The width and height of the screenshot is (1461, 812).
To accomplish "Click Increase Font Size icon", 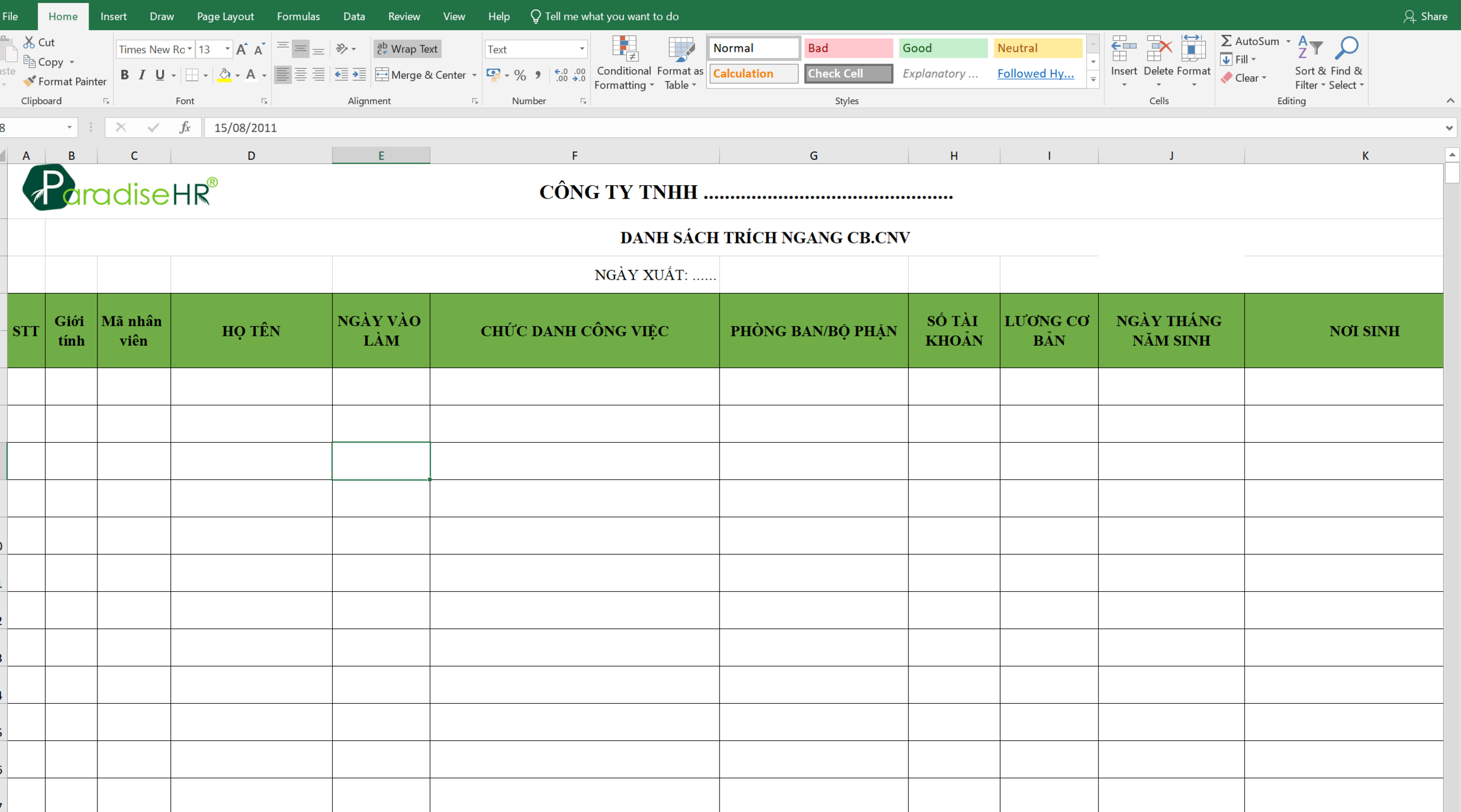I will coord(241,49).
